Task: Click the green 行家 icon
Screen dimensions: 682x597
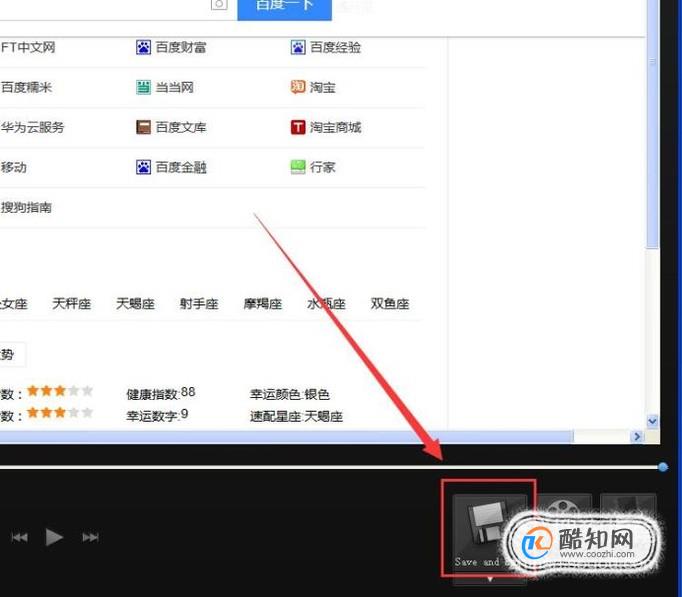Action: 298,167
